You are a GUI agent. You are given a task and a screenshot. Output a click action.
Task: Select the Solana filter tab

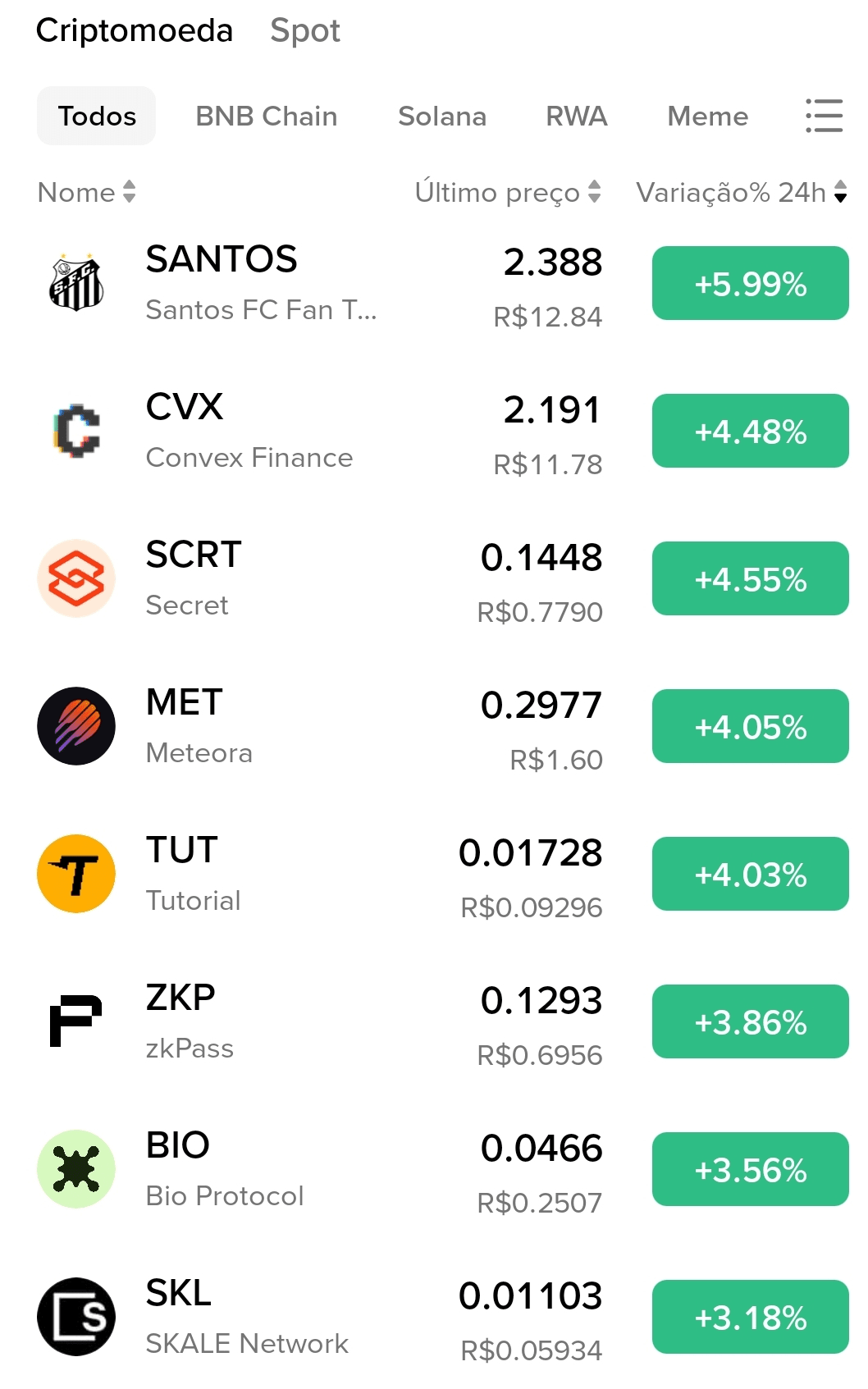441,116
